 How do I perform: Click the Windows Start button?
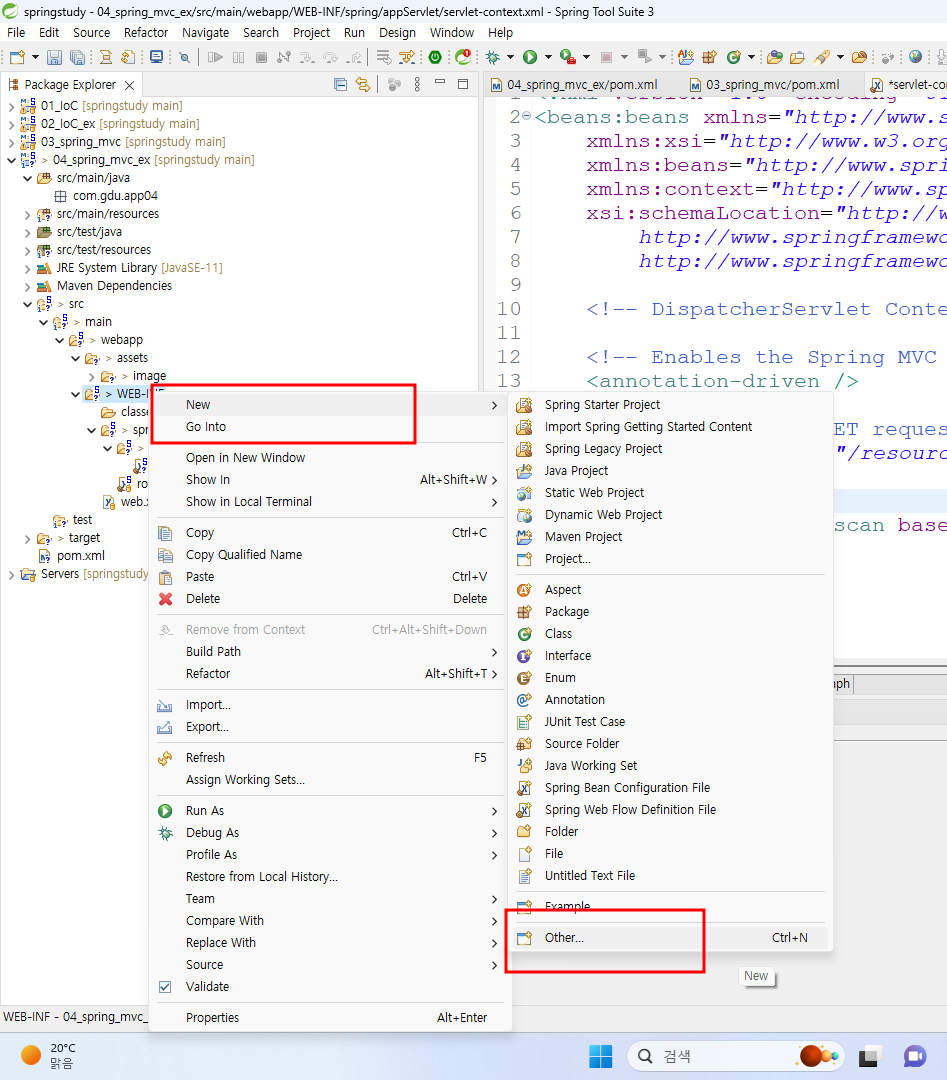[601, 1056]
